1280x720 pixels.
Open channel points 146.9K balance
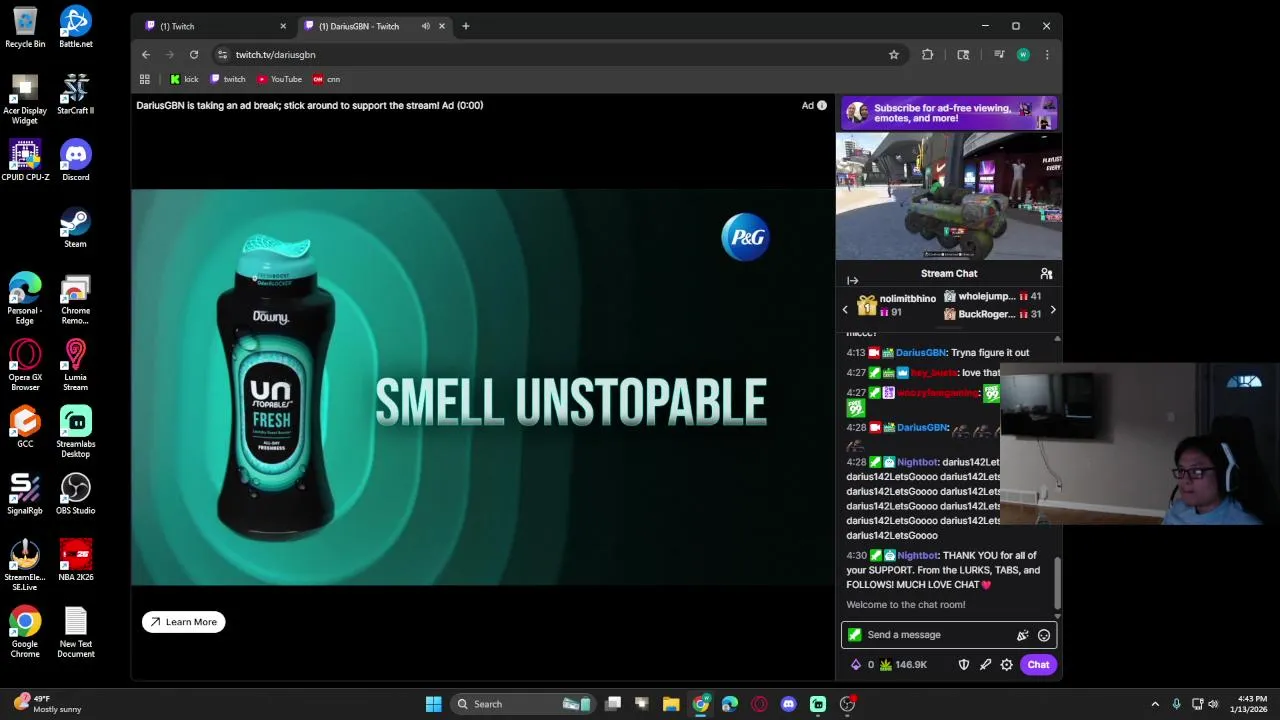(903, 665)
